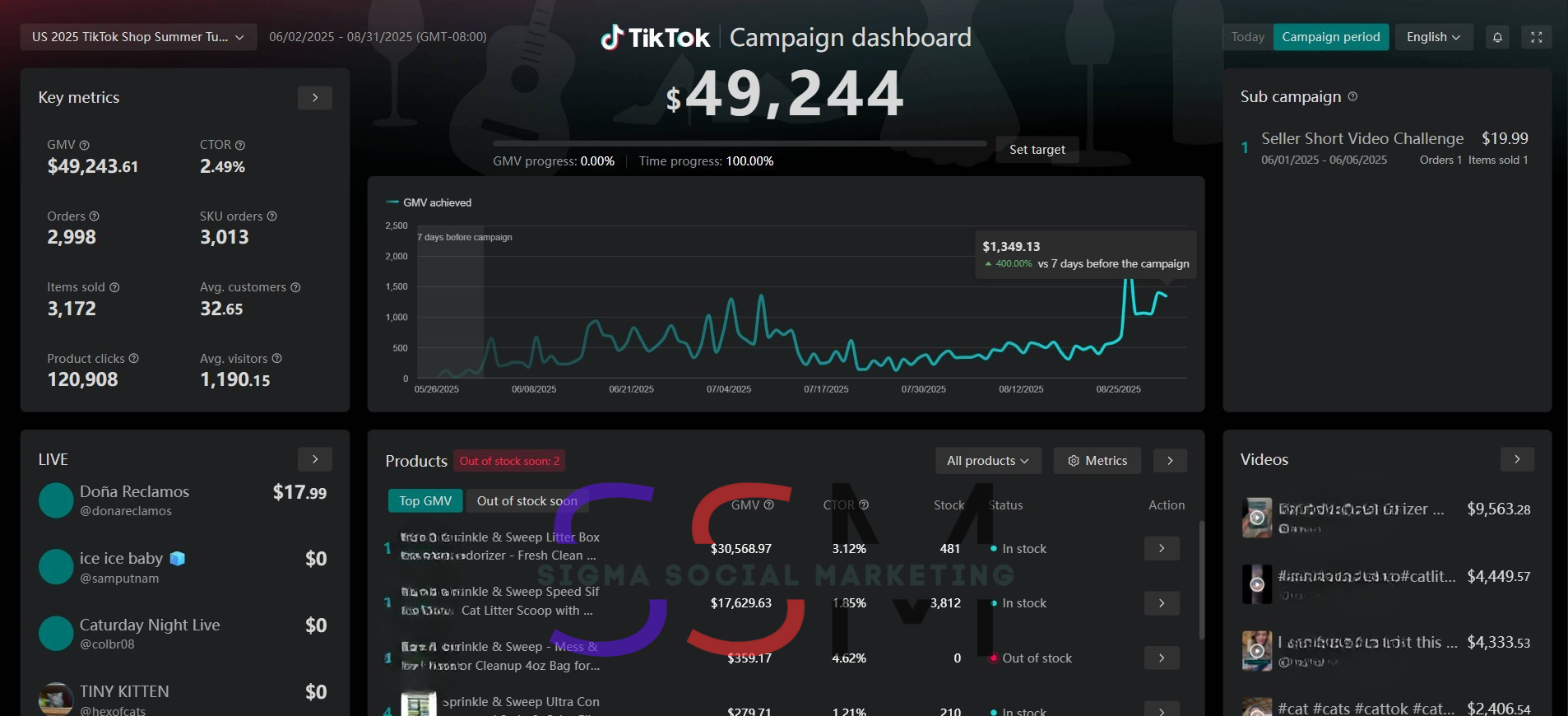Open the Metrics settings button
The height and width of the screenshot is (716, 1568).
click(1097, 461)
